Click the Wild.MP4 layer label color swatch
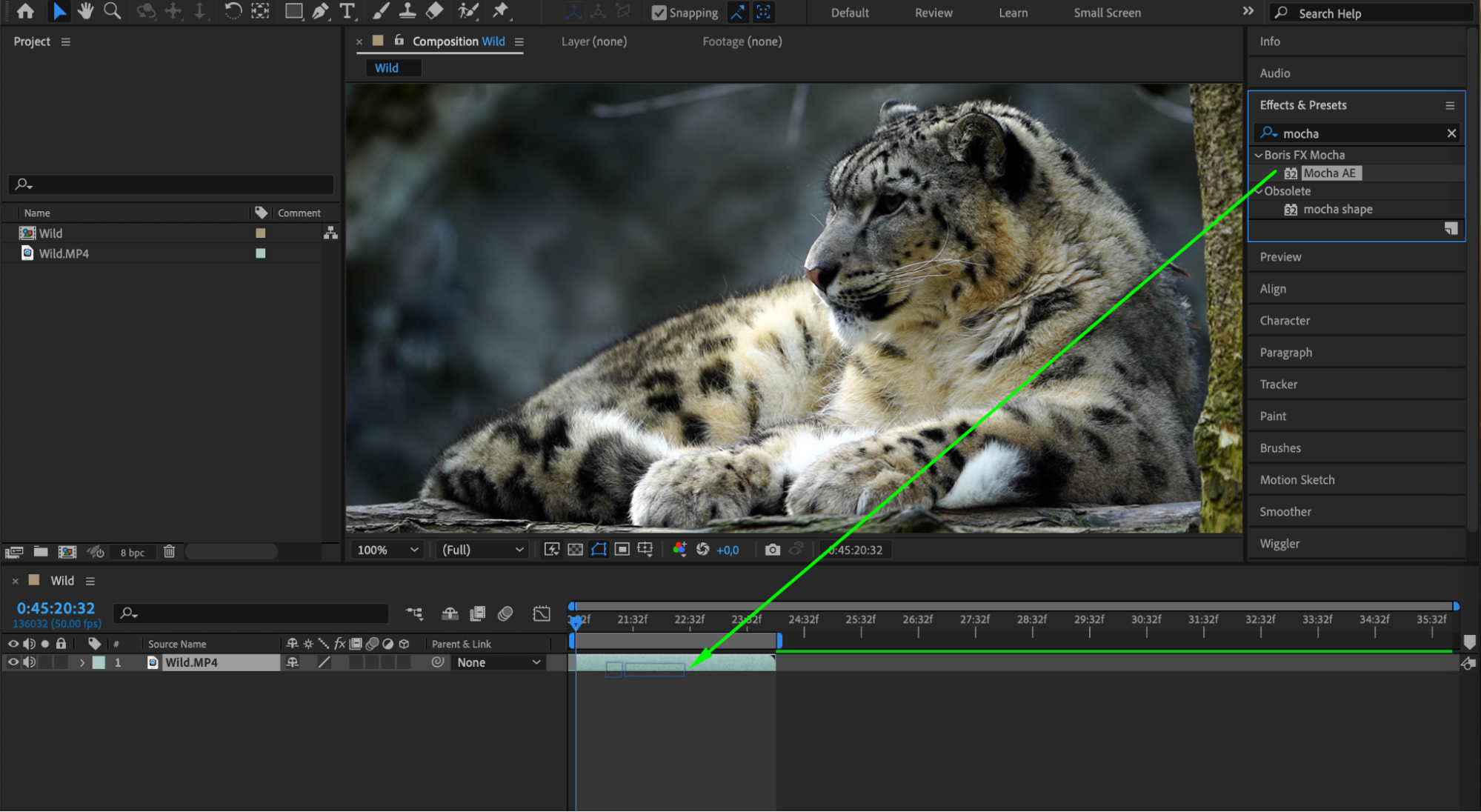The width and height of the screenshot is (1481, 812). pyautogui.click(x=99, y=662)
